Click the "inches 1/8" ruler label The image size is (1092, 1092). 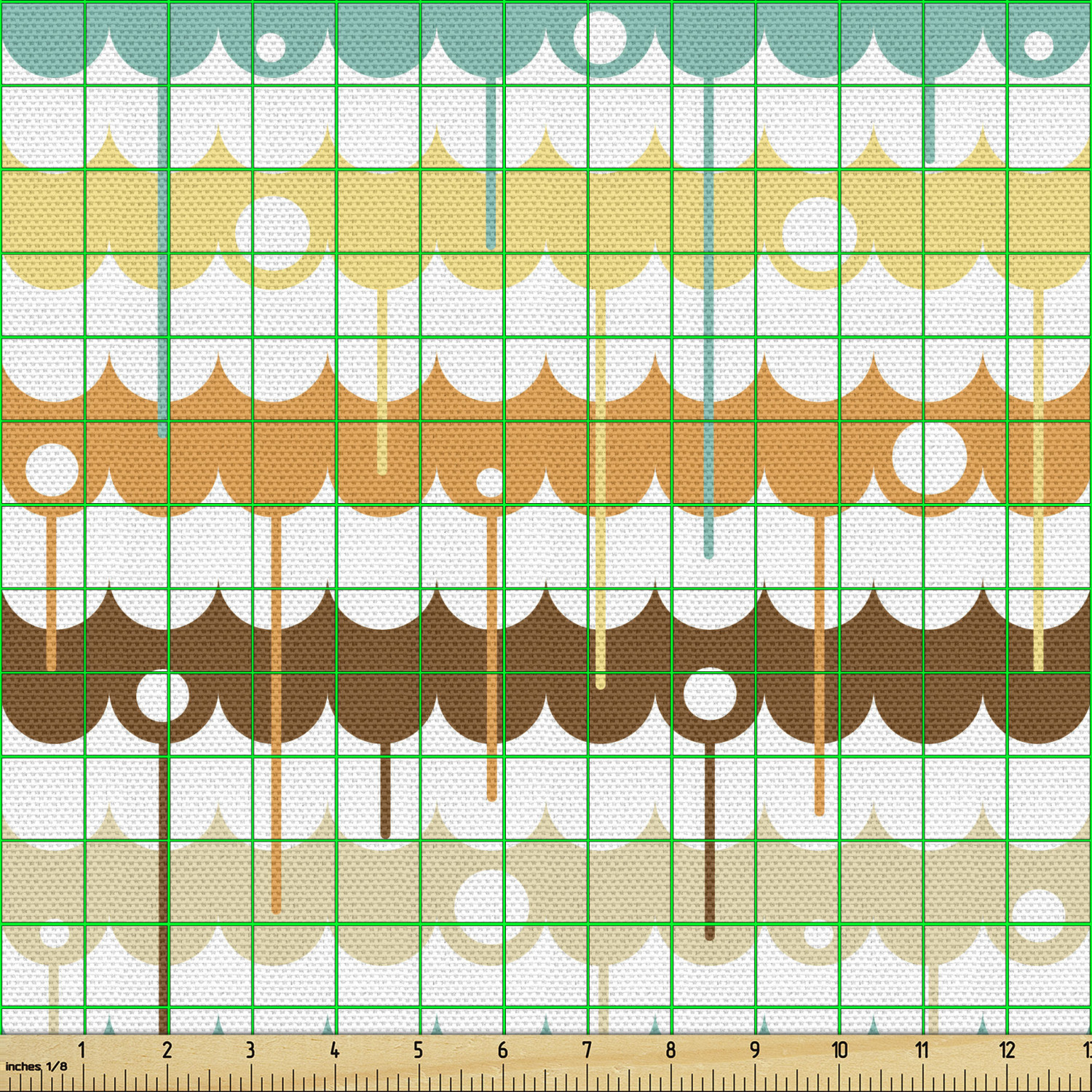[36, 1067]
